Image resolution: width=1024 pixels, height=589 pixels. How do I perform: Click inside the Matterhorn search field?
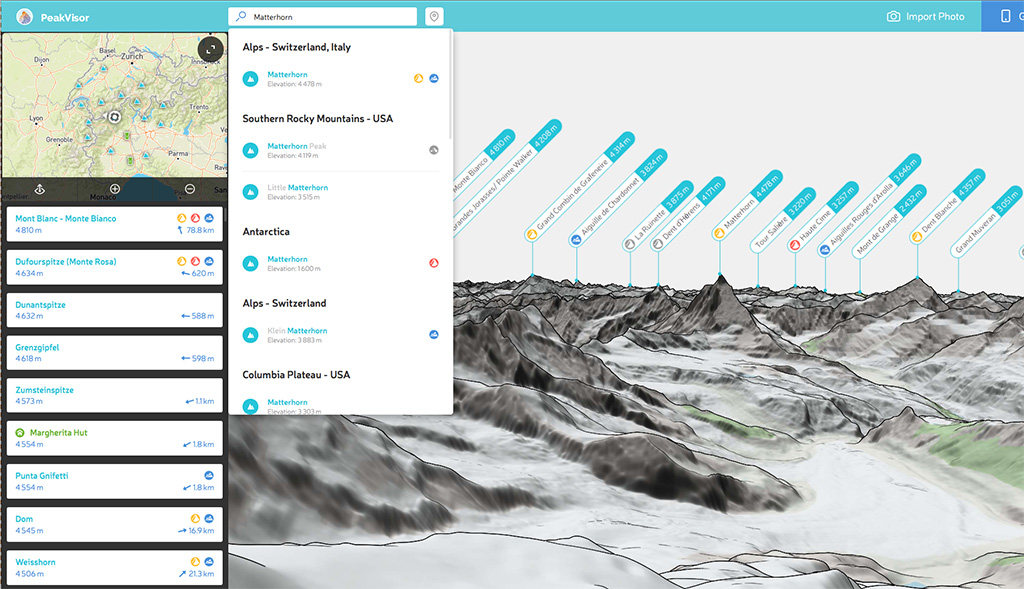pyautogui.click(x=330, y=17)
